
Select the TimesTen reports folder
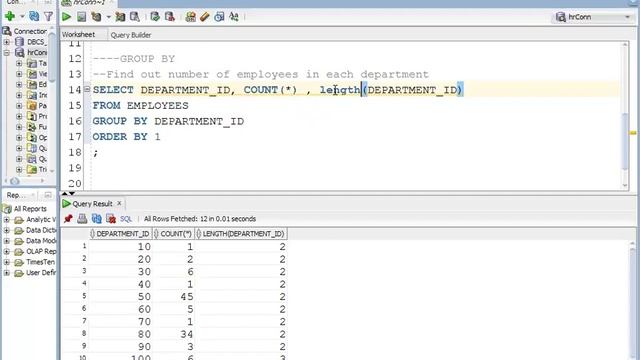coord(40,262)
